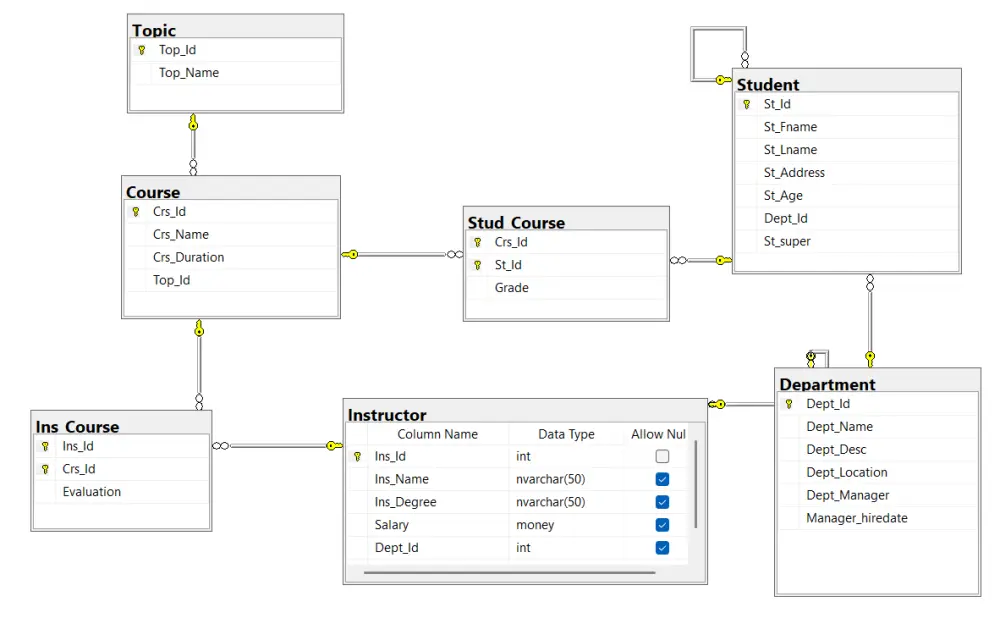Viewport: 1000px width, 635px height.
Task: Uncheck Allow Nulls for Salary
Action: tap(662, 525)
